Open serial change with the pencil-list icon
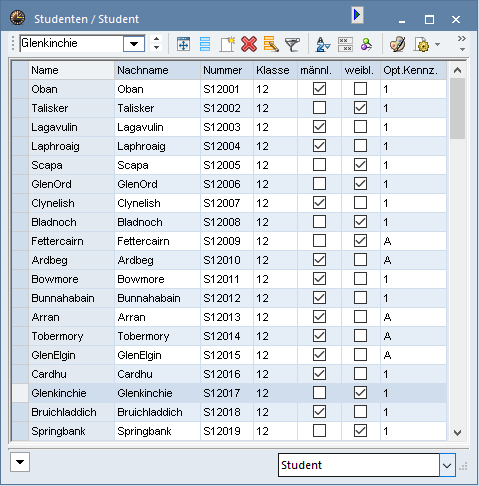This screenshot has height=486, width=479. click(x=271, y=44)
